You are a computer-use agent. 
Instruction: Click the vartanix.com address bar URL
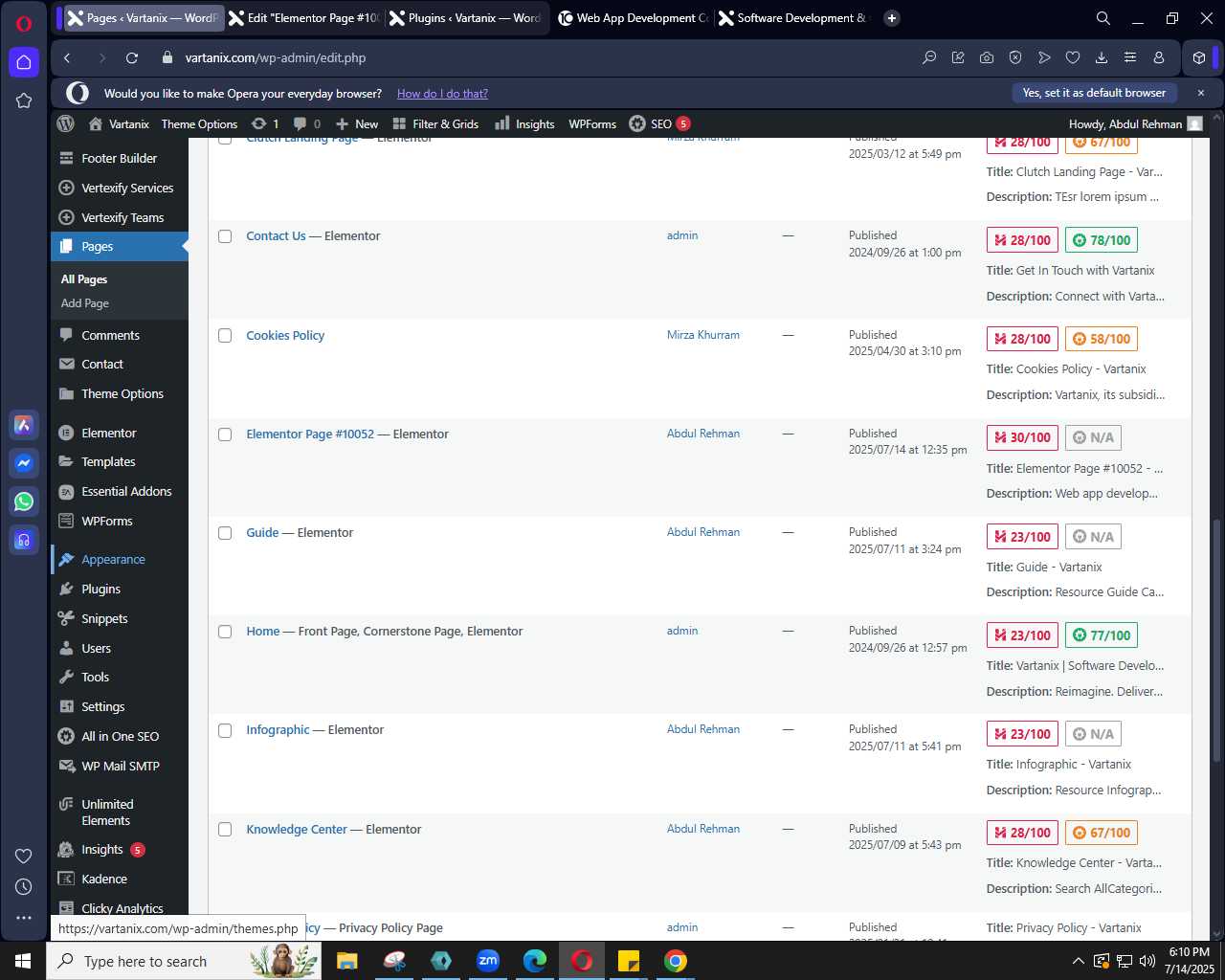(276, 57)
